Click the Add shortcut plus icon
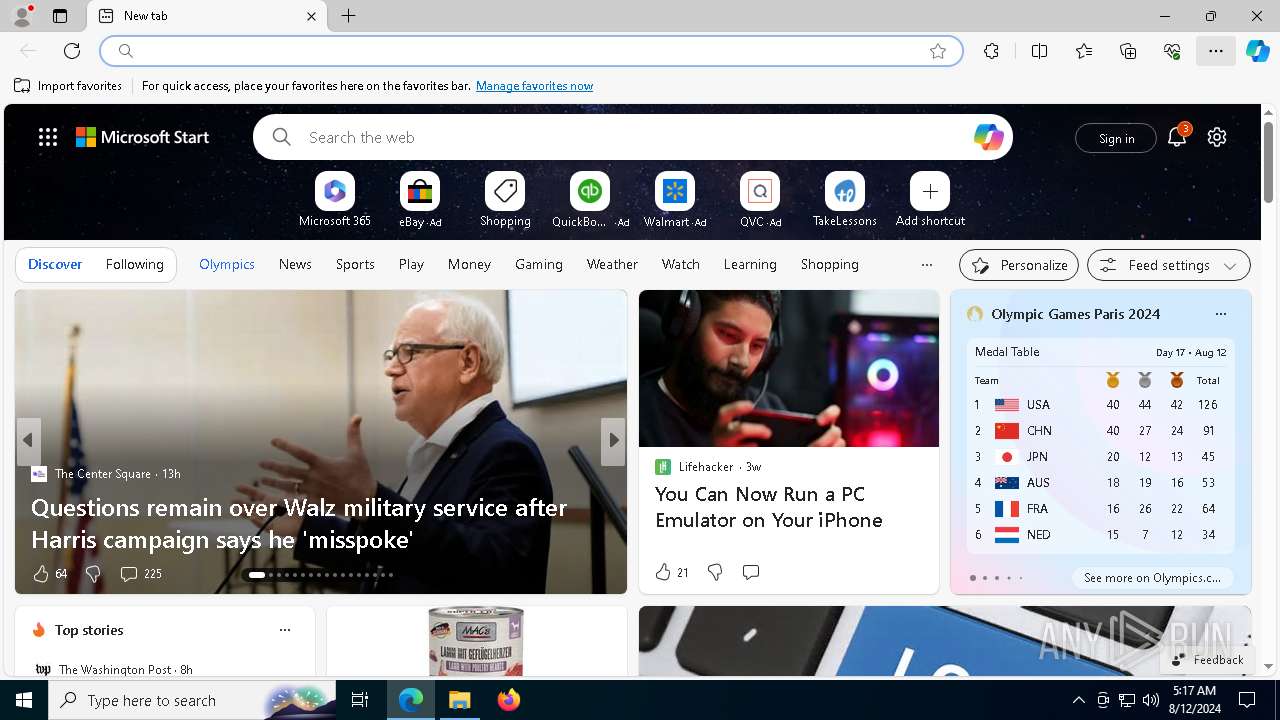This screenshot has width=1280, height=720. point(930,191)
